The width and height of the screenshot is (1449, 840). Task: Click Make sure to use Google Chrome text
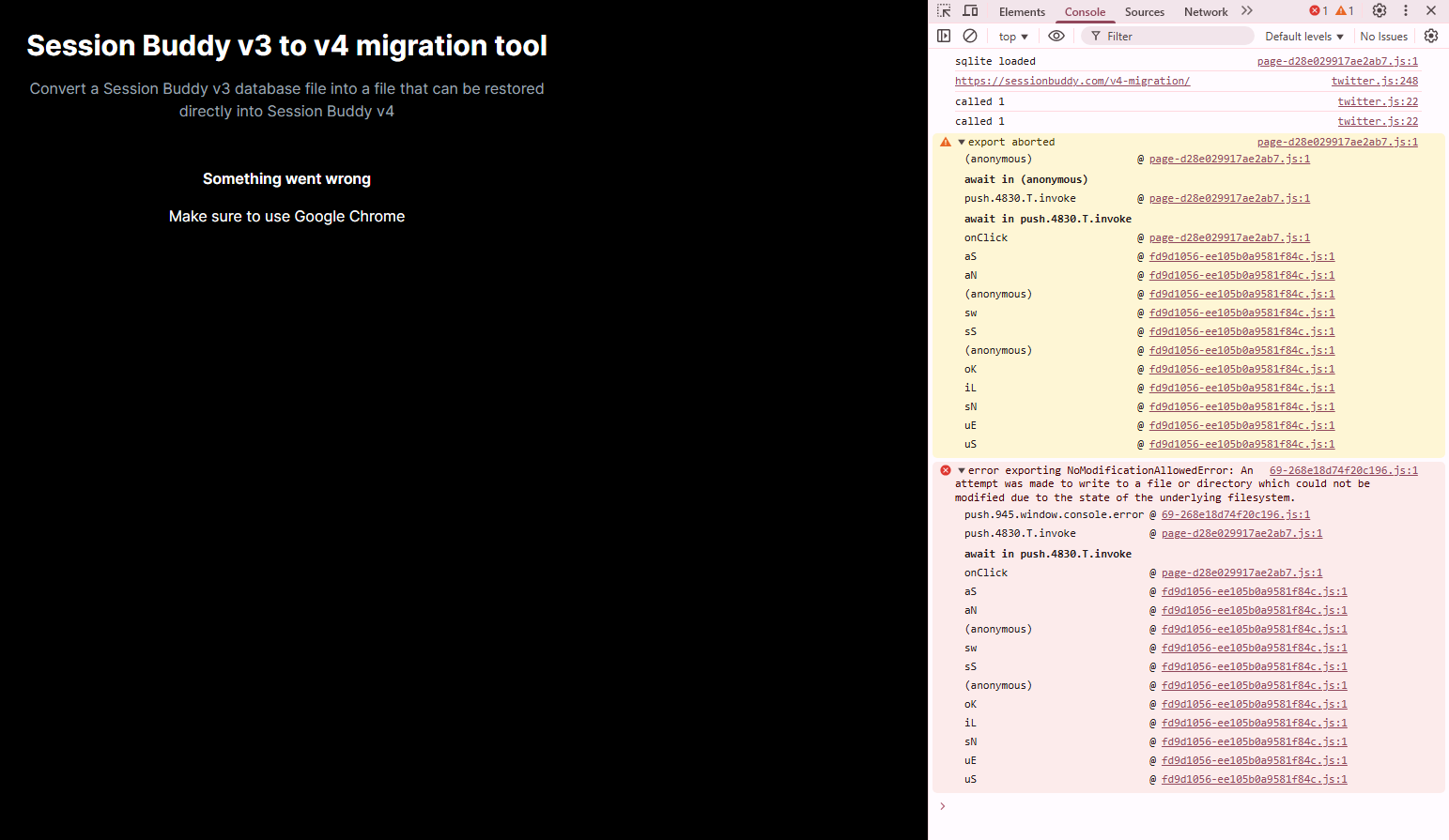[286, 216]
